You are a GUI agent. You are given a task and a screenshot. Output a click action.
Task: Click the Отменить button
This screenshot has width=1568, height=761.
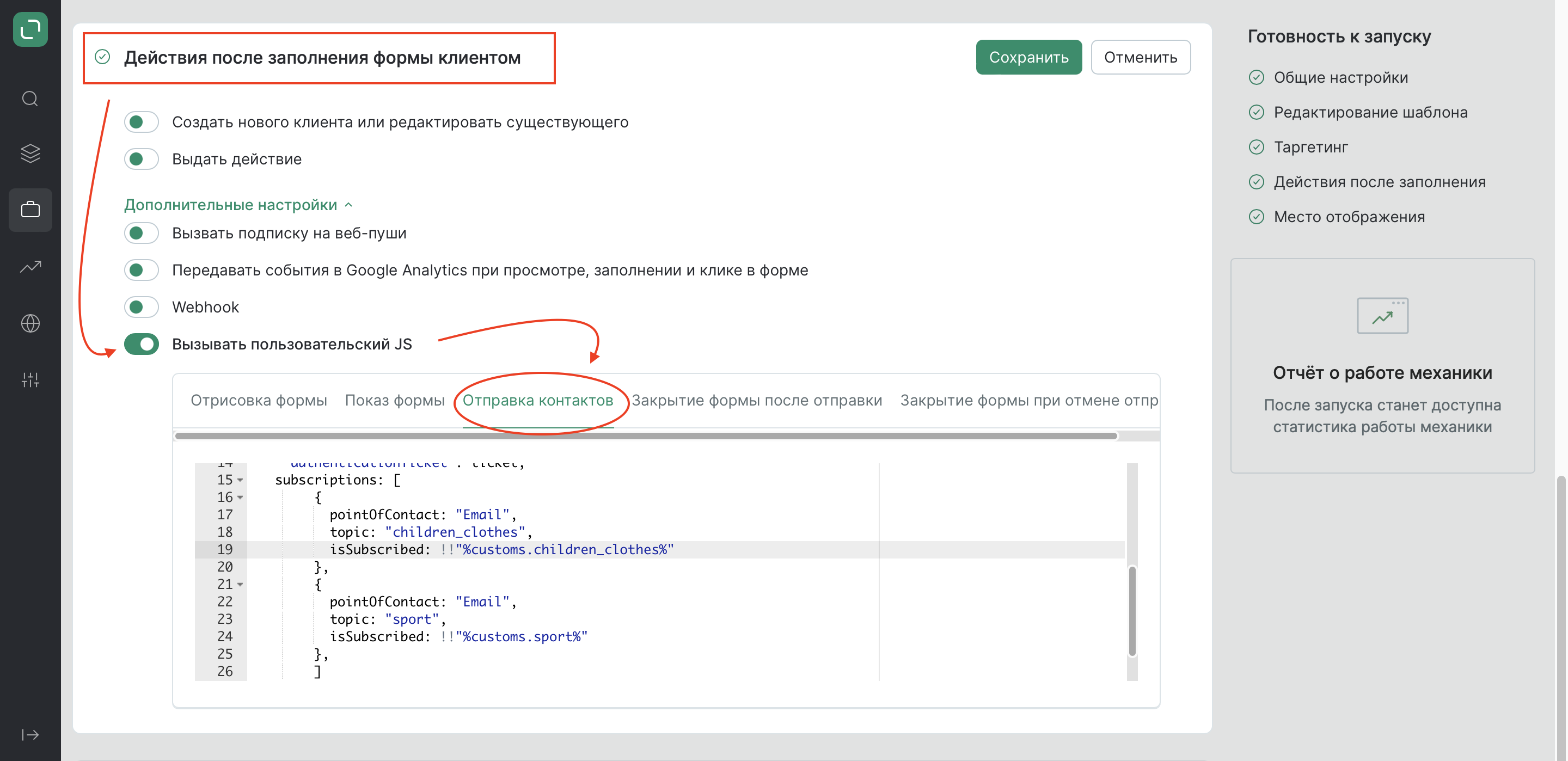point(1141,57)
